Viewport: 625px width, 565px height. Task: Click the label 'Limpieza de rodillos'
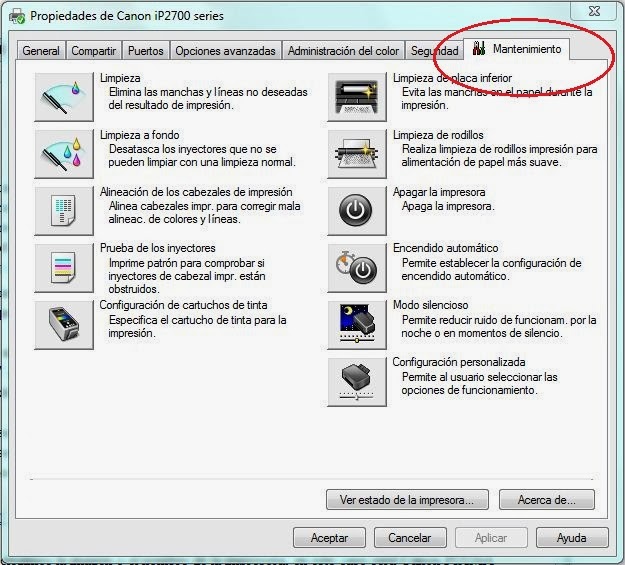point(438,135)
